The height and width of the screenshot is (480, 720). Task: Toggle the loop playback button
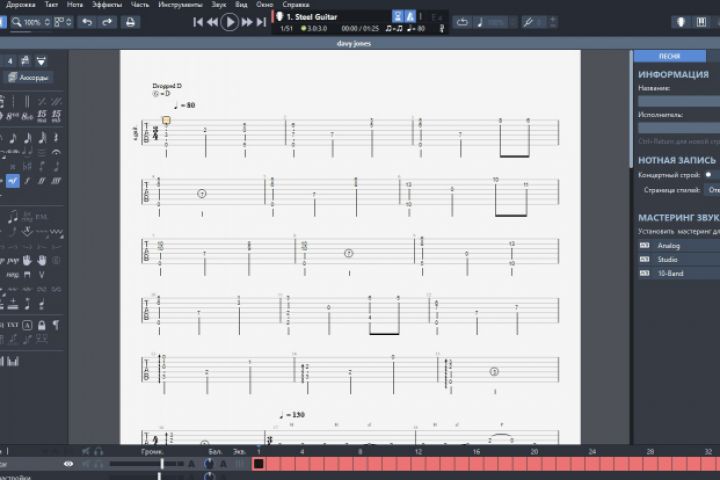[x=462, y=22]
